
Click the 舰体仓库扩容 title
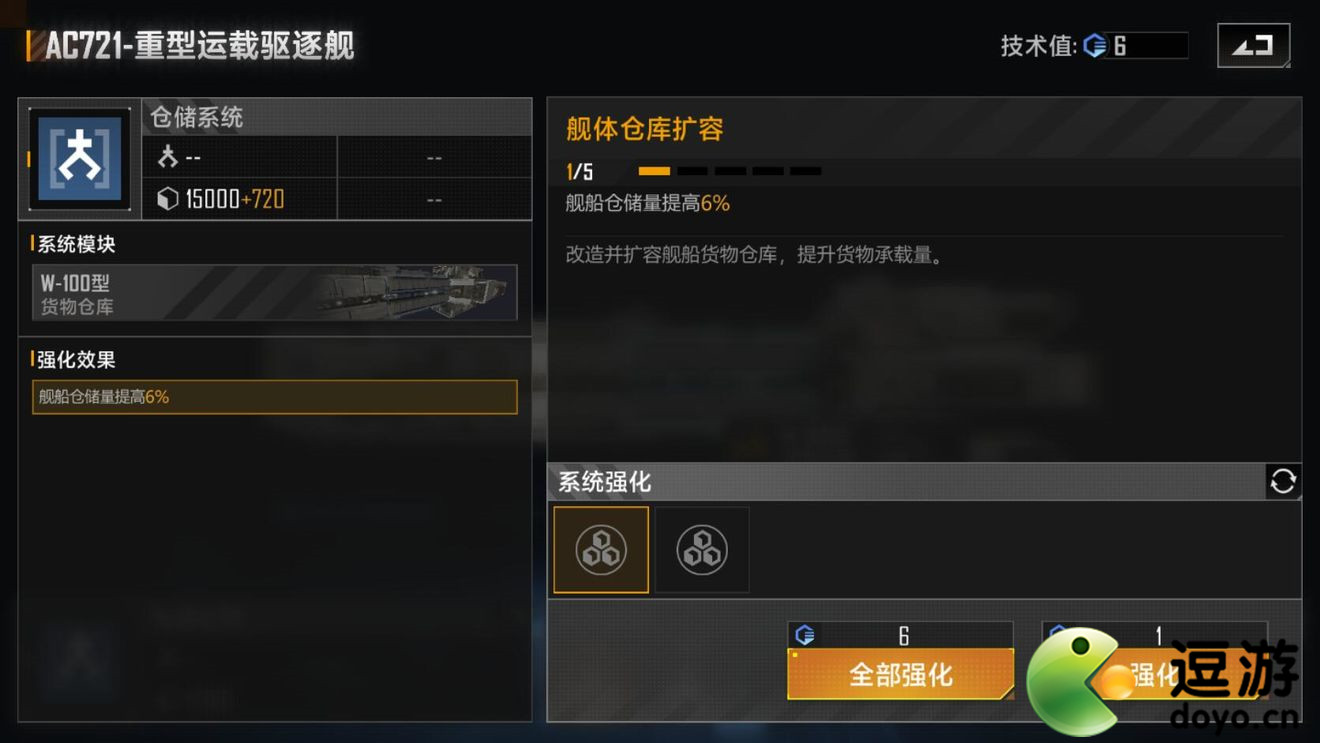pos(645,129)
